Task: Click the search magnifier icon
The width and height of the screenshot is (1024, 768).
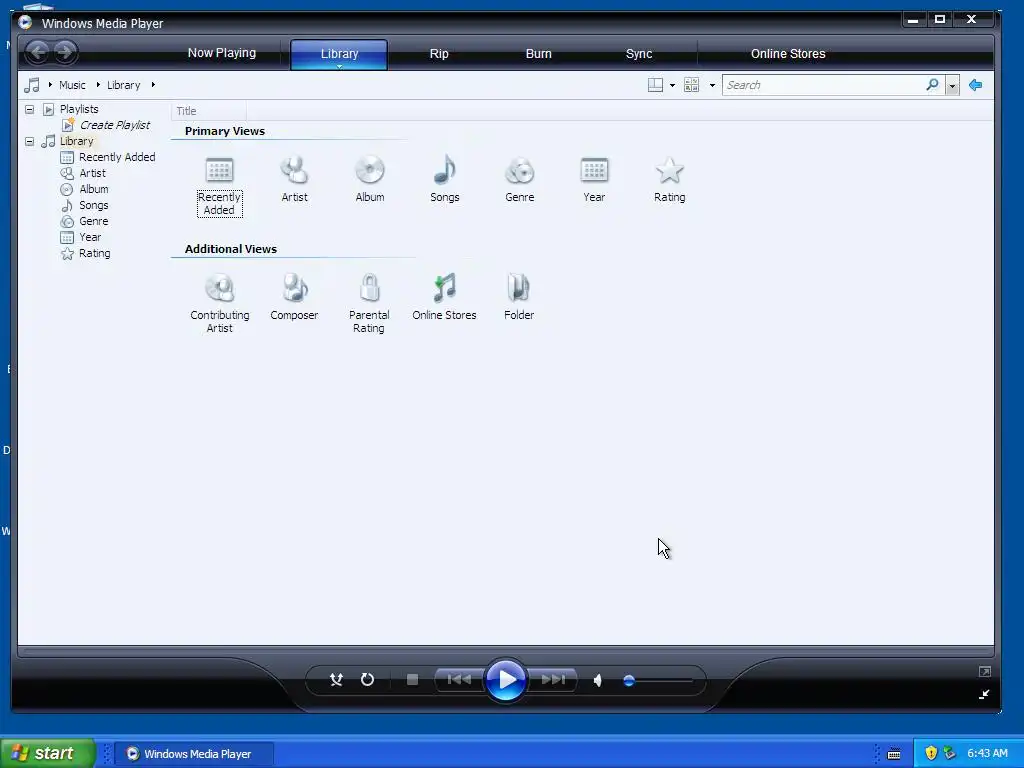Action: [933, 85]
